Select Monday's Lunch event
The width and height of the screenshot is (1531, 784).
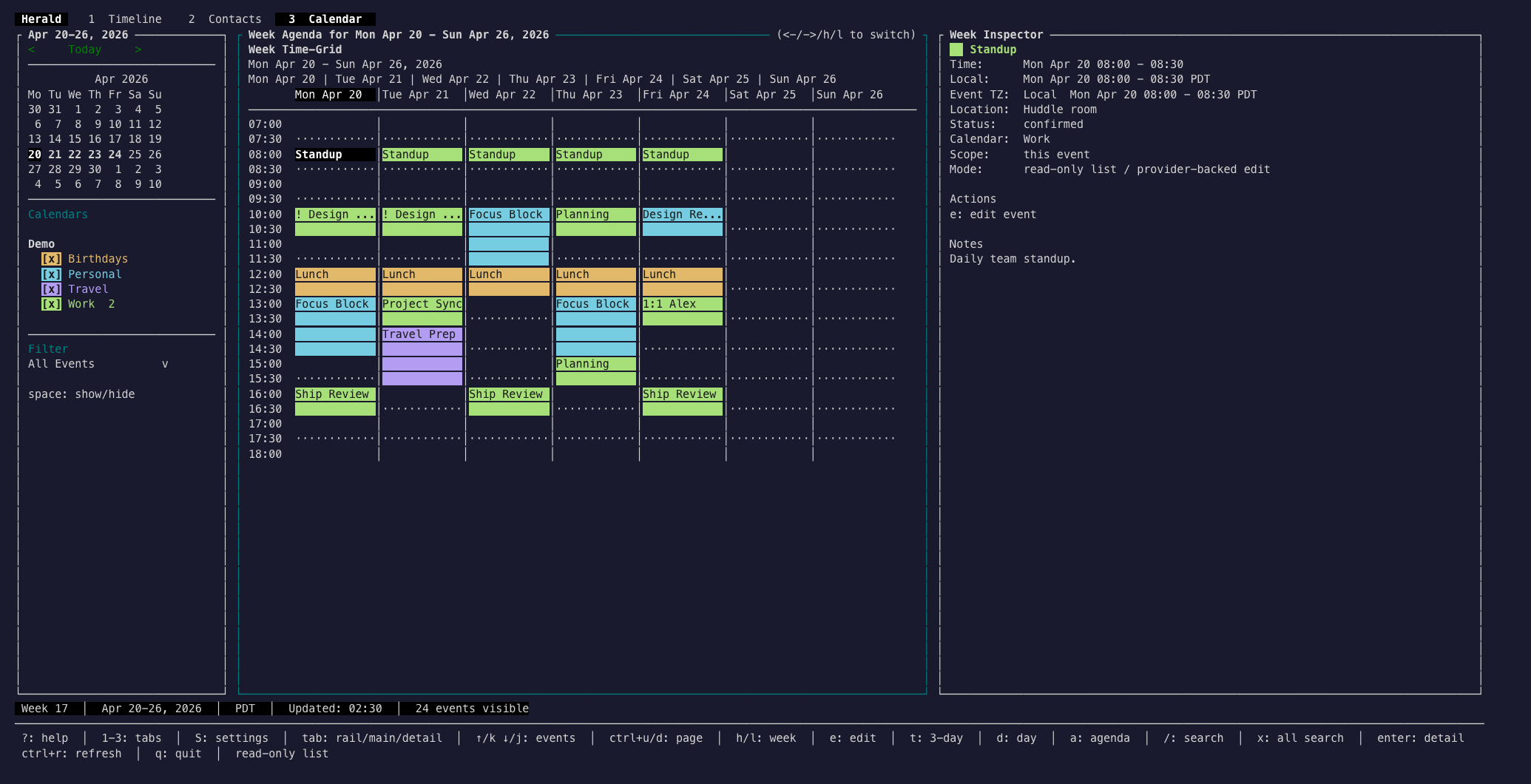click(335, 282)
